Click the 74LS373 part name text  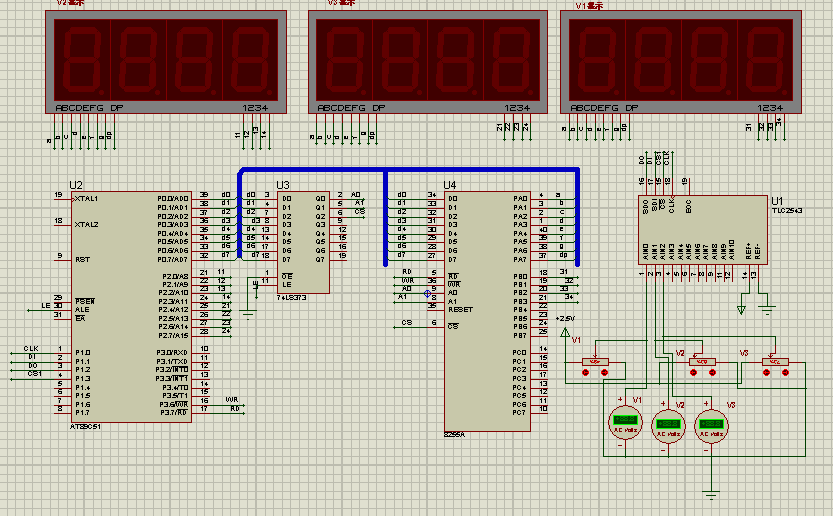[291, 298]
